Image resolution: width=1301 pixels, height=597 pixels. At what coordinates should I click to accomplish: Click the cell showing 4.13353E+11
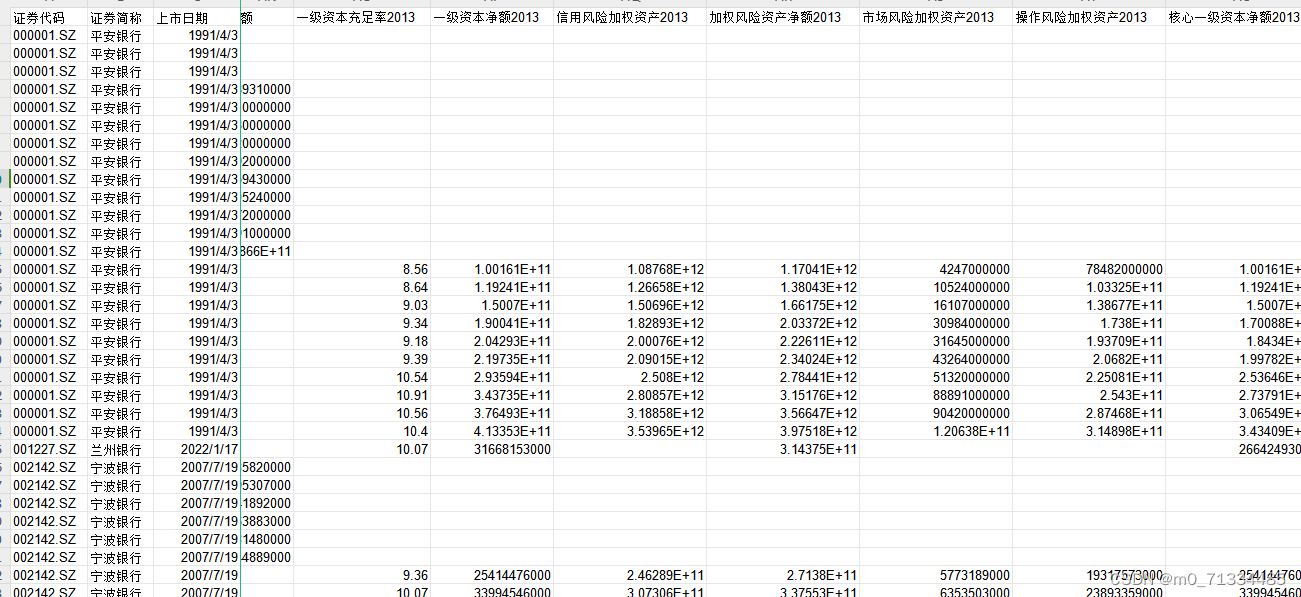point(492,431)
